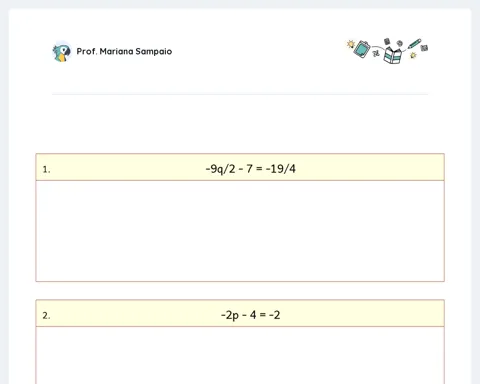Click the gray page icon above book

(387, 41)
